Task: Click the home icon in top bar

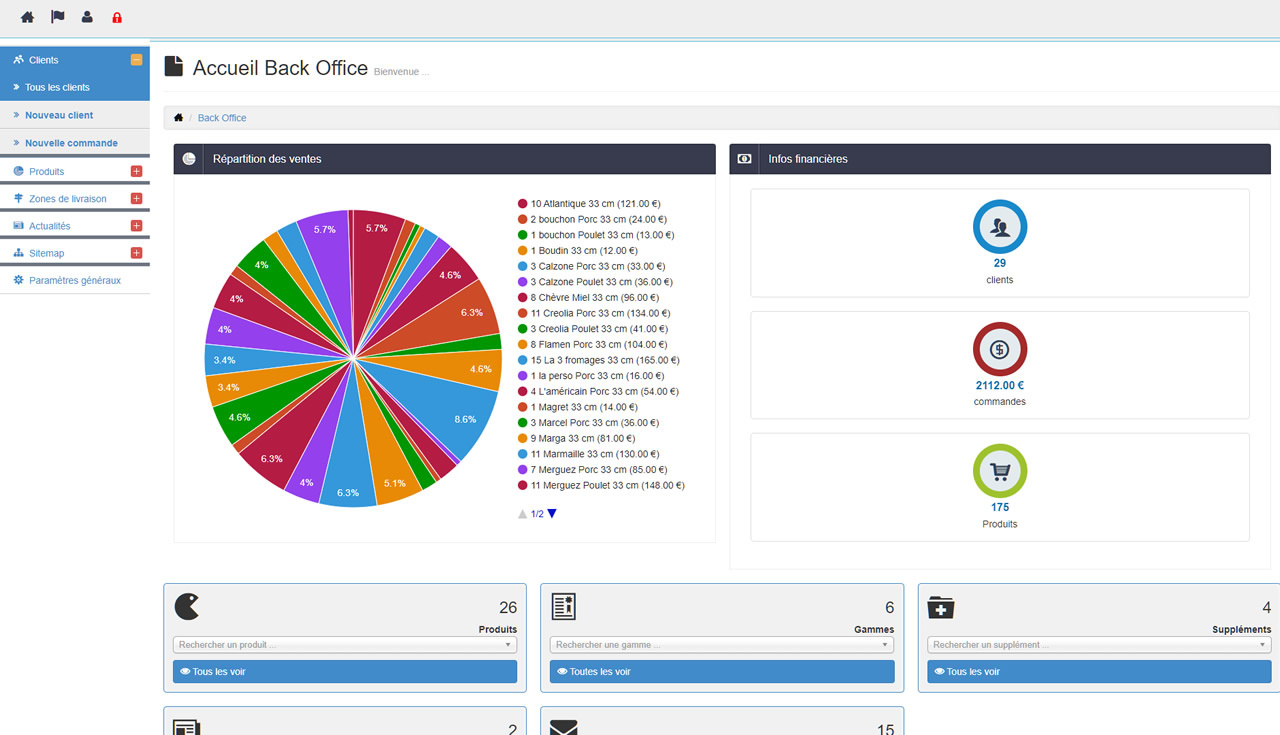Action: pyautogui.click(x=27, y=17)
